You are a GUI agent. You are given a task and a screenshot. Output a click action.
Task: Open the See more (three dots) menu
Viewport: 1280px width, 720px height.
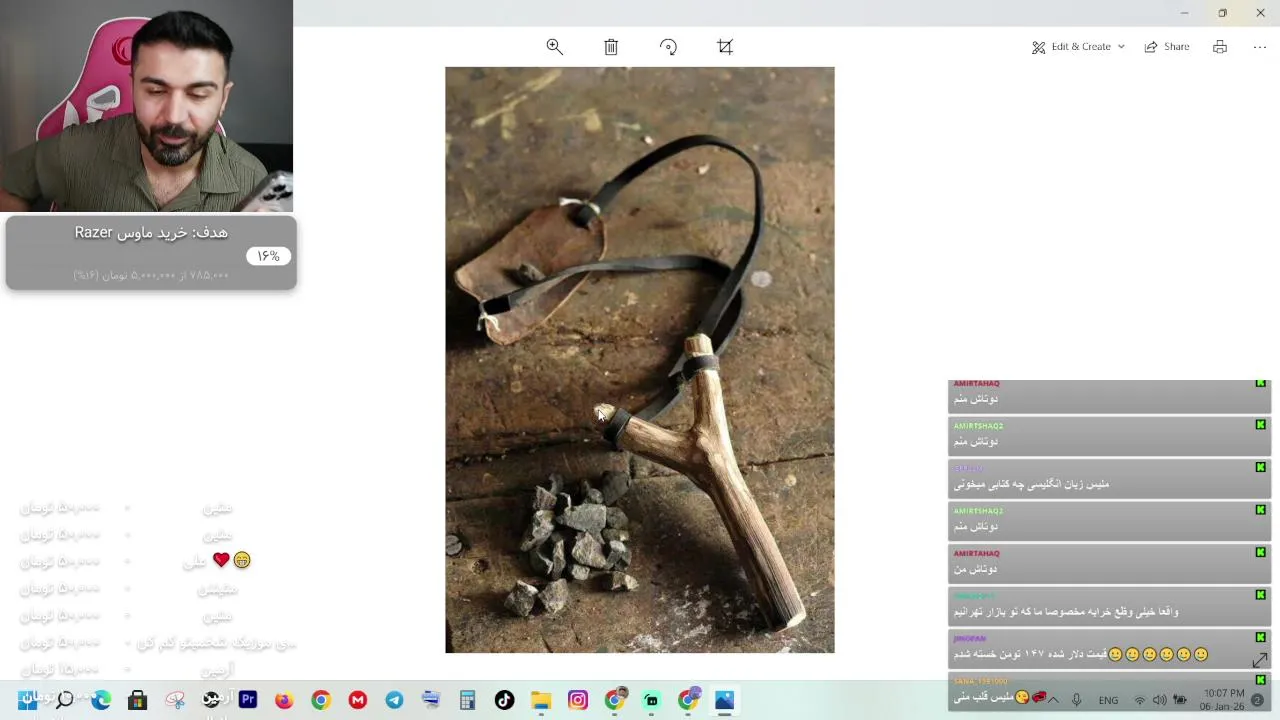click(1260, 47)
